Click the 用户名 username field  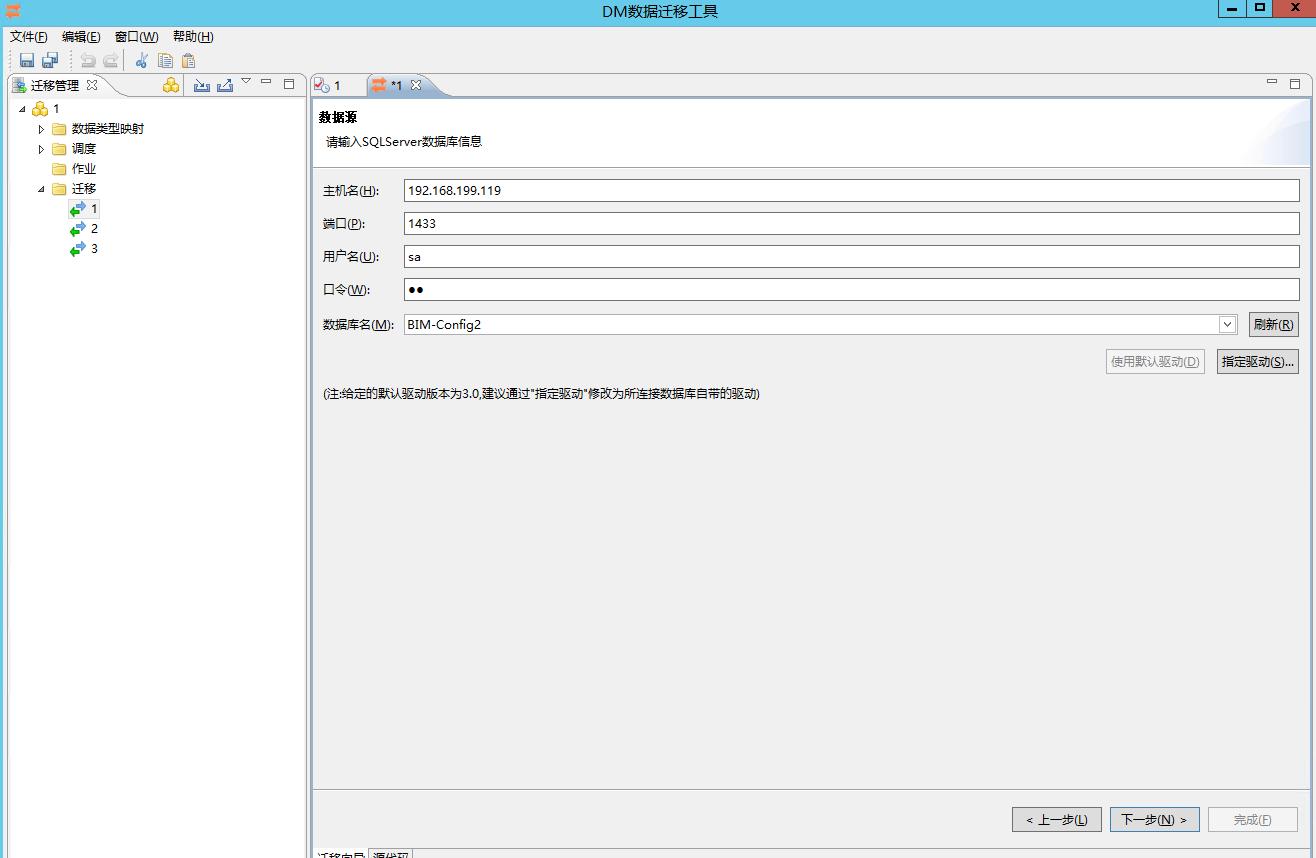[x=852, y=256]
